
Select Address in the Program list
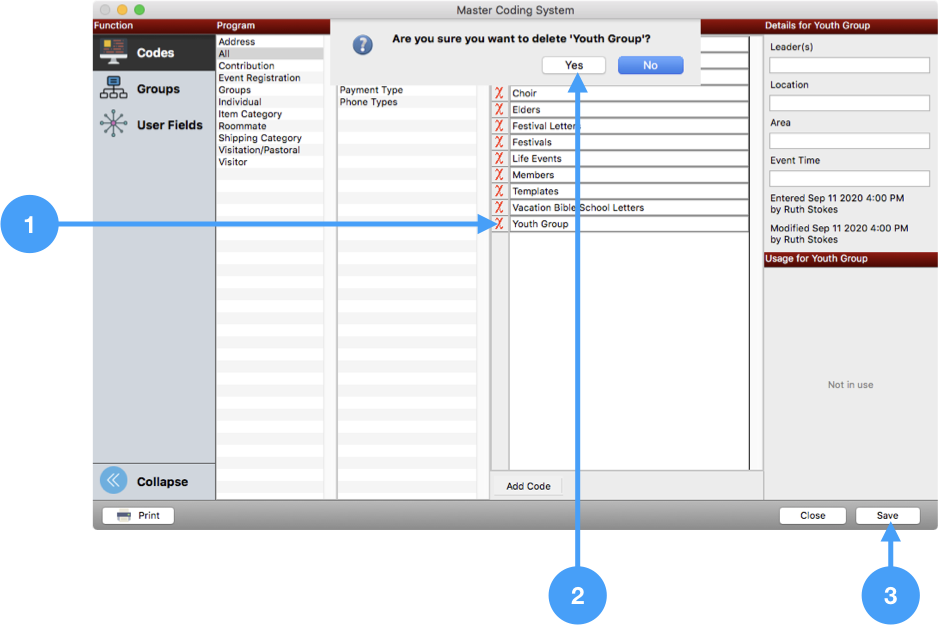pyautogui.click(x=270, y=42)
